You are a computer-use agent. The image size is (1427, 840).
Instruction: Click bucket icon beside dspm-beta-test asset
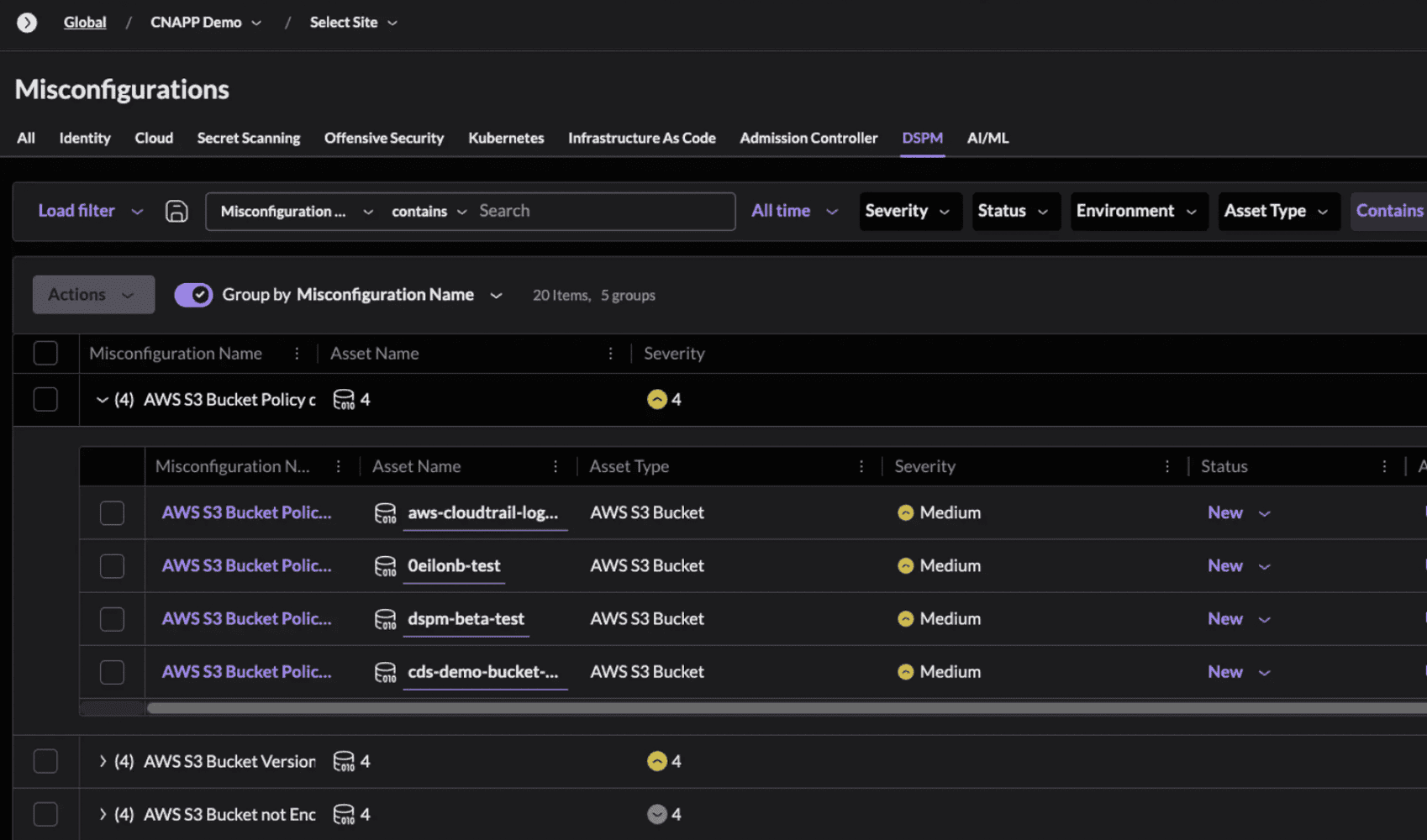click(x=385, y=619)
